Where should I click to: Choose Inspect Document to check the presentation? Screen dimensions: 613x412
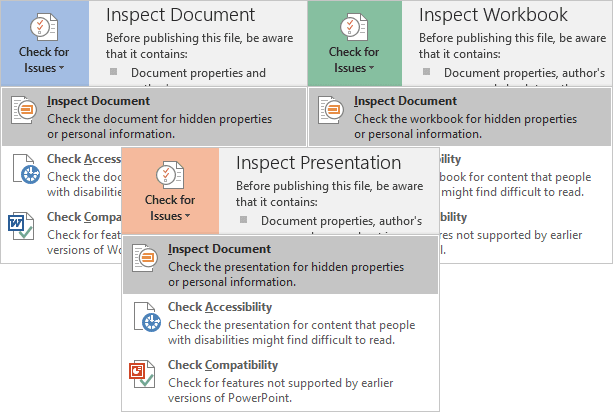(280, 265)
